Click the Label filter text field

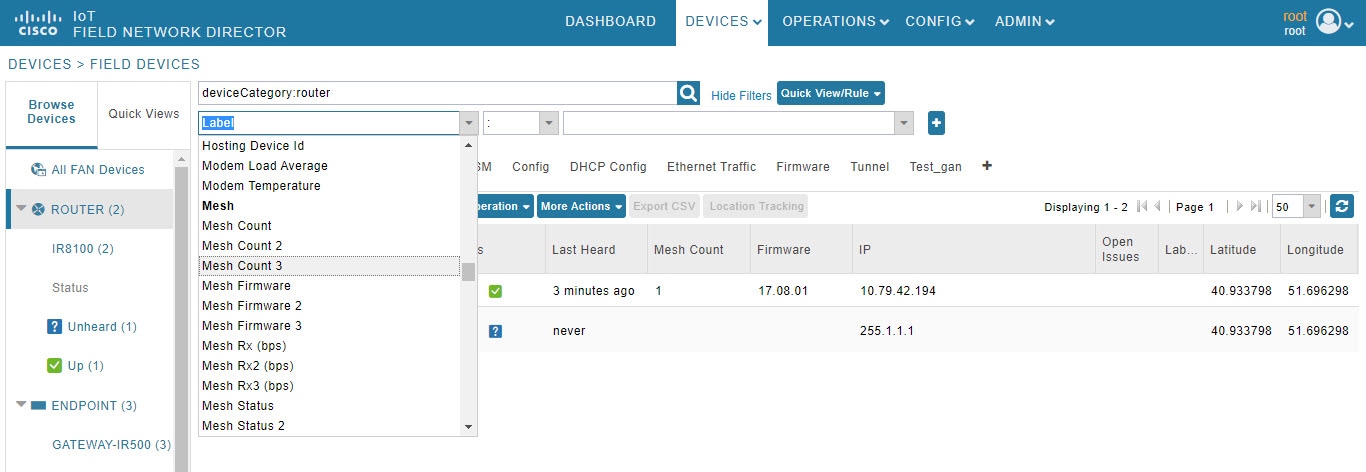coord(330,123)
